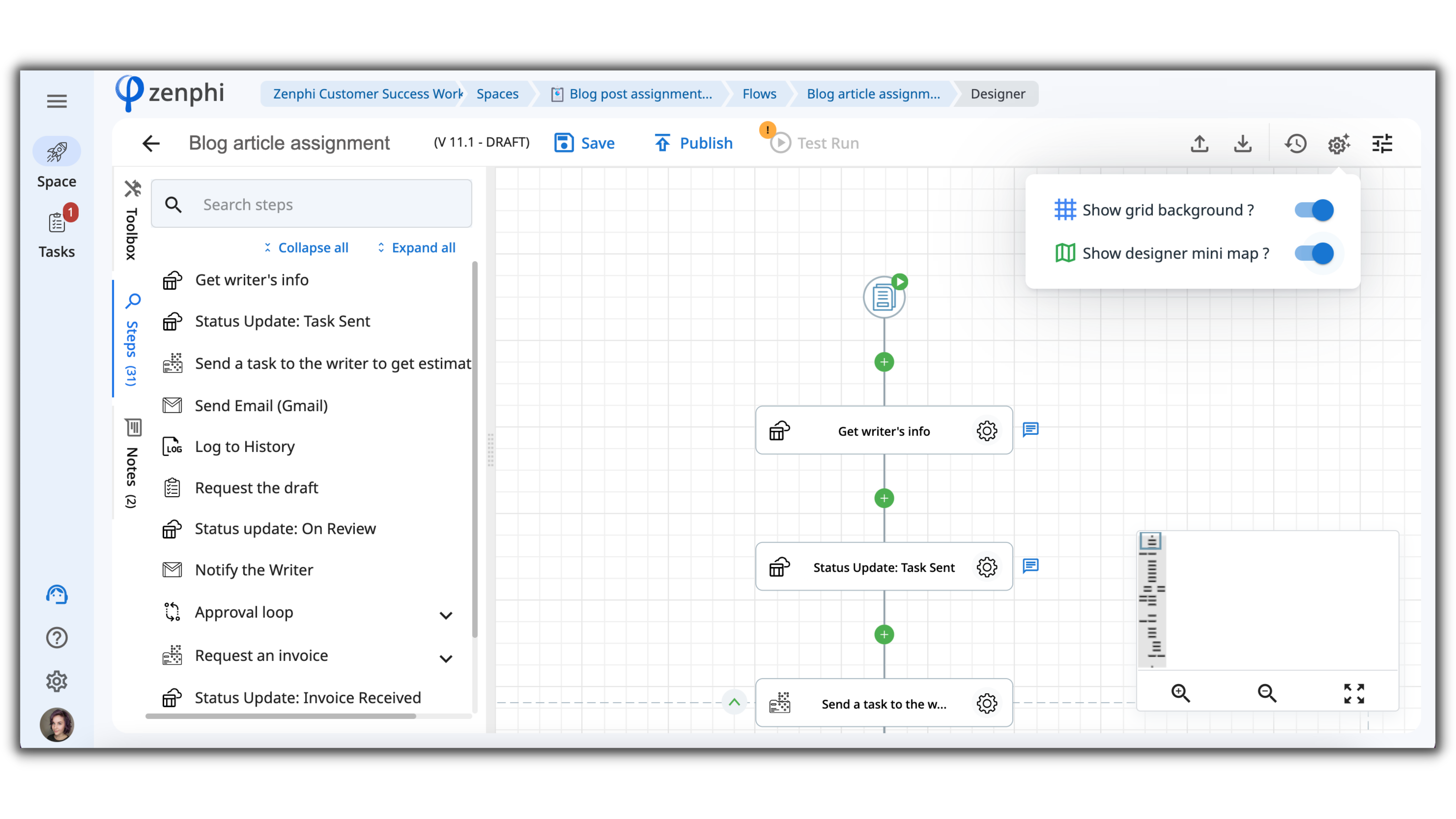The height and width of the screenshot is (819, 1456).
Task: Open the Notes (2) side tab
Action: coord(132,463)
